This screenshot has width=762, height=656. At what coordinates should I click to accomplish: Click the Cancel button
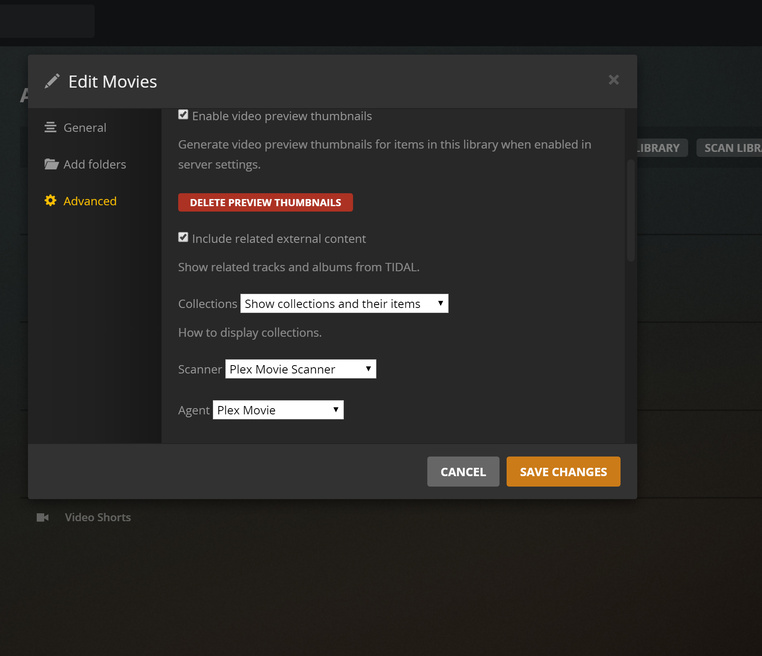tap(463, 471)
